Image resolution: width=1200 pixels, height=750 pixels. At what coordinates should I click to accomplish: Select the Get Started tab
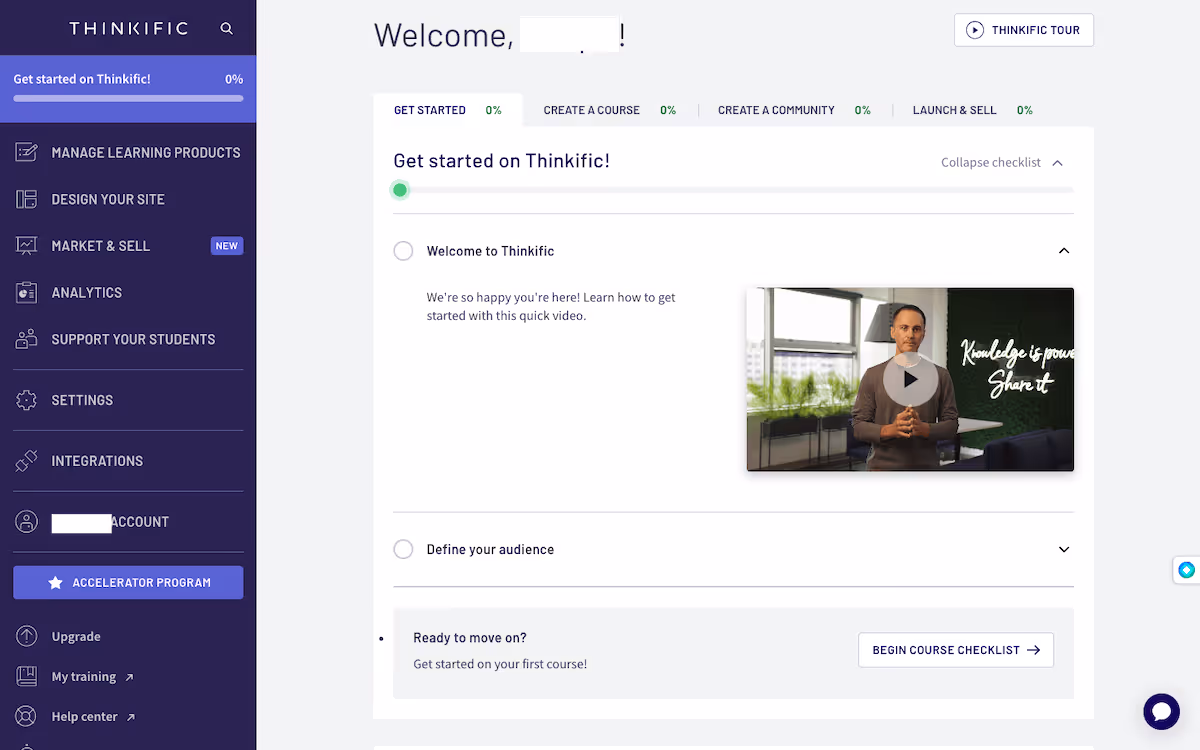click(x=448, y=110)
